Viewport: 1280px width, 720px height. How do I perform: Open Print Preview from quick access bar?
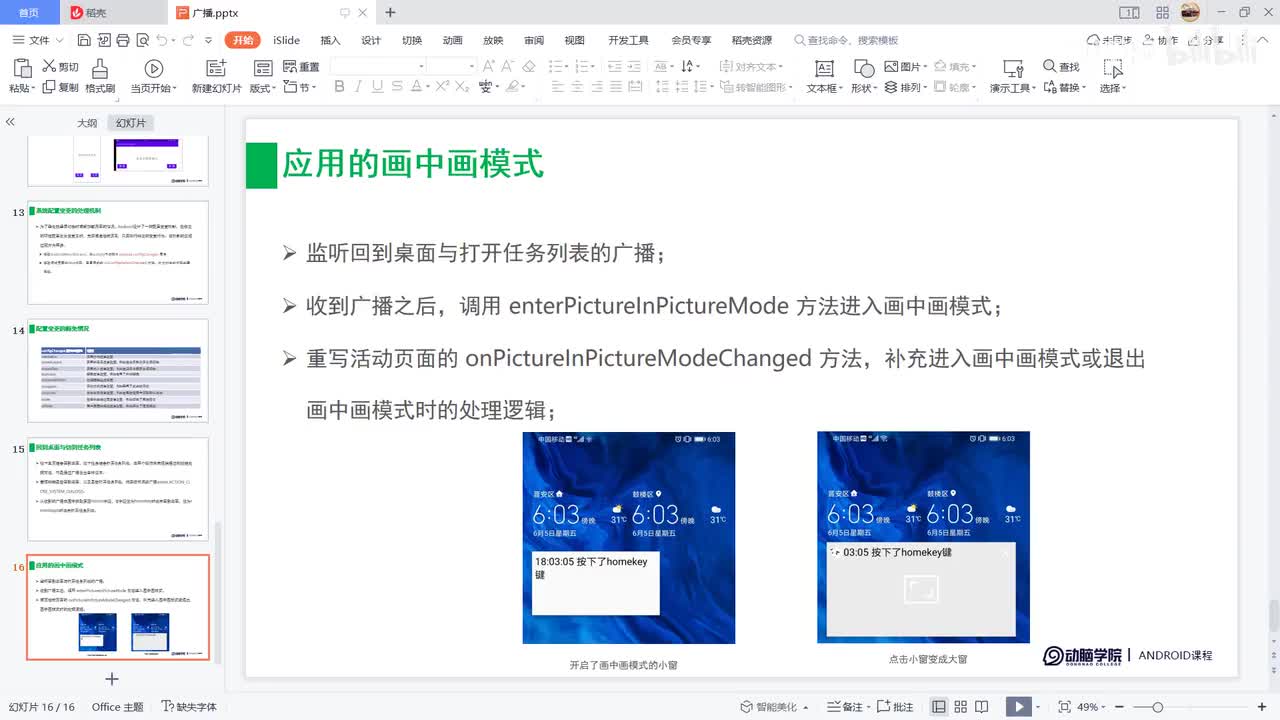141,40
